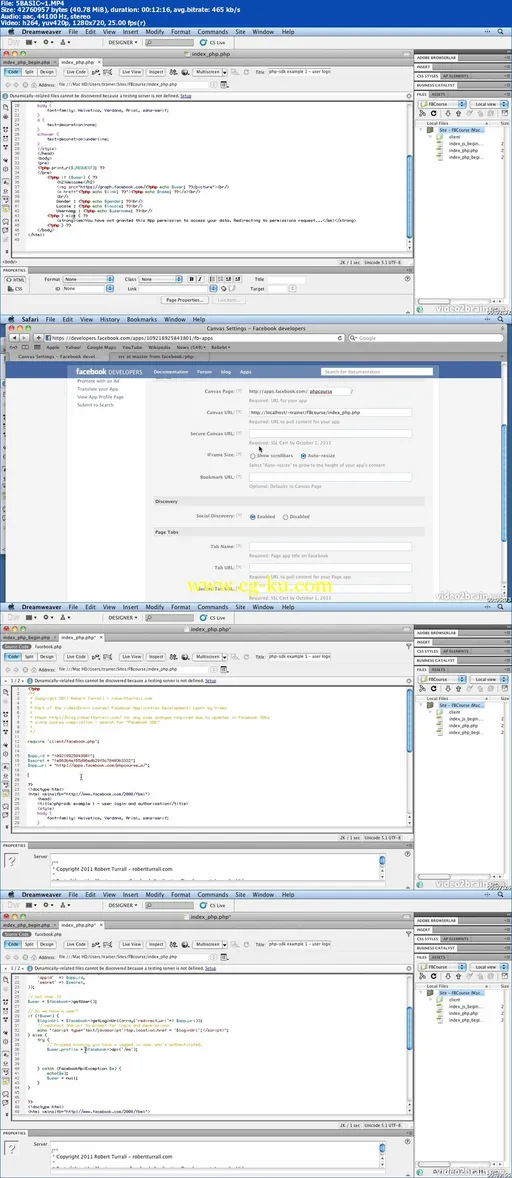Open the History menu in Safari
The height and width of the screenshot is (1178, 512).
coord(110,319)
